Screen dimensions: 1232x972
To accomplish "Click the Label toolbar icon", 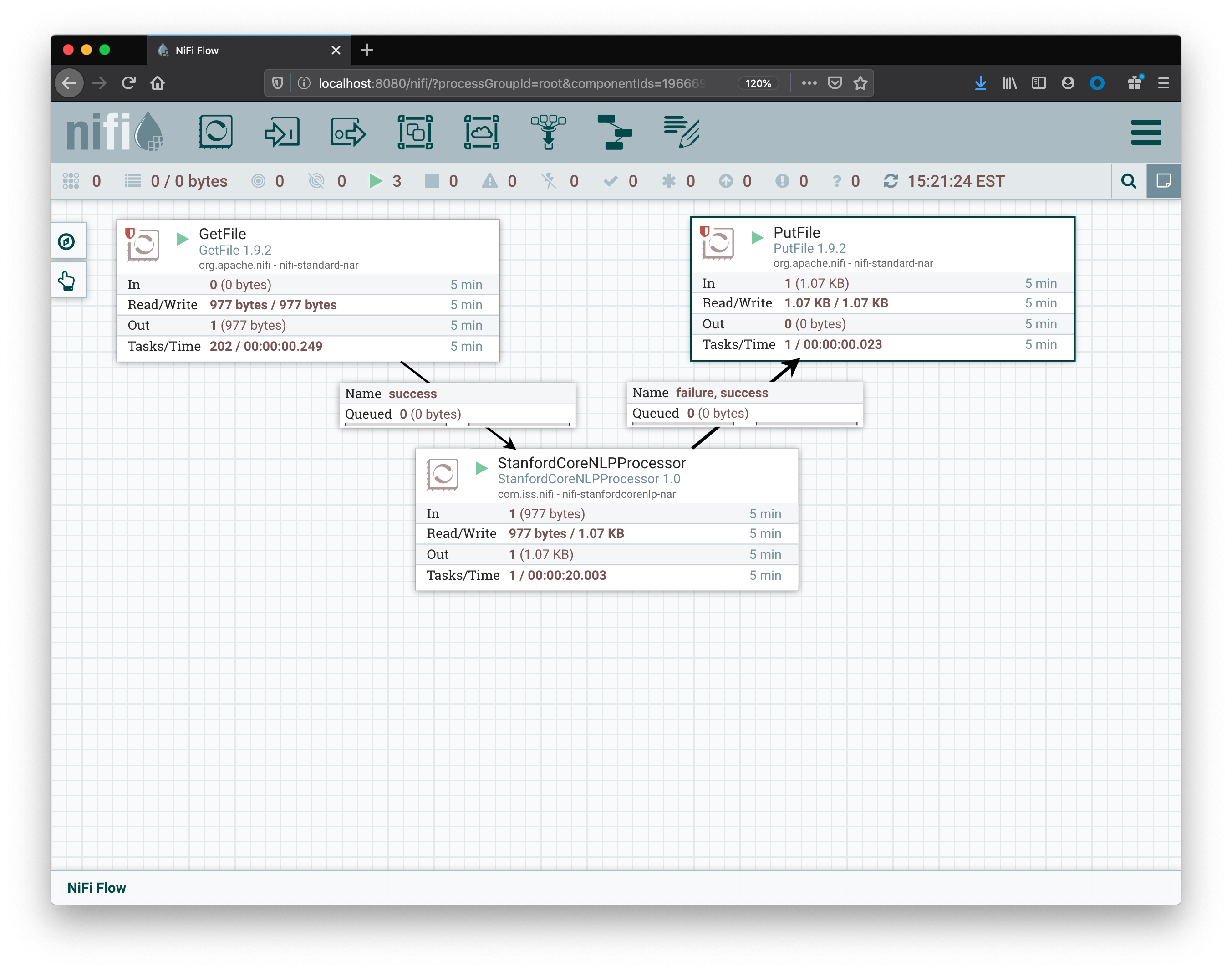I will tap(681, 132).
